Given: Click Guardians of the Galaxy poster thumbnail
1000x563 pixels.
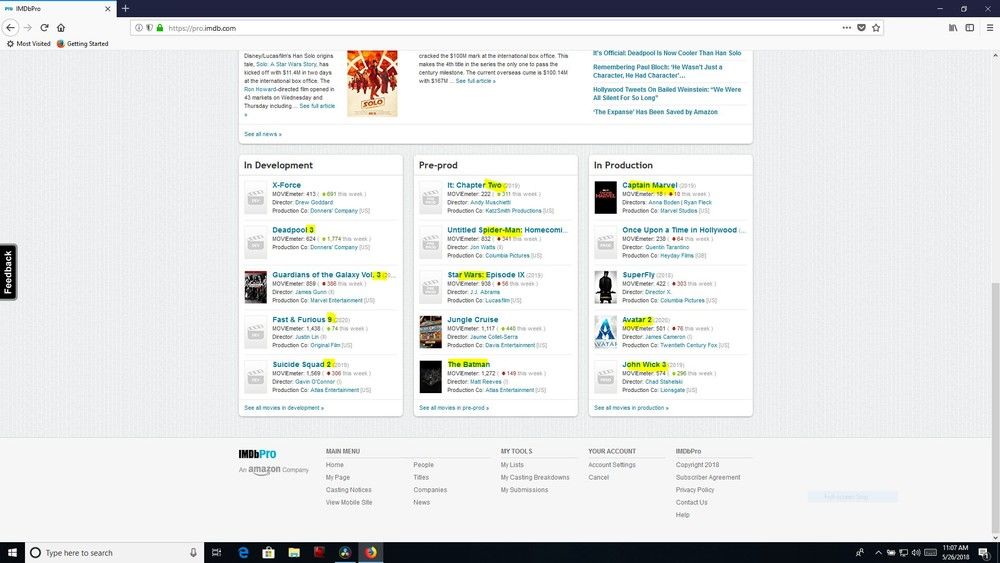Looking at the screenshot, I should coord(255,287).
